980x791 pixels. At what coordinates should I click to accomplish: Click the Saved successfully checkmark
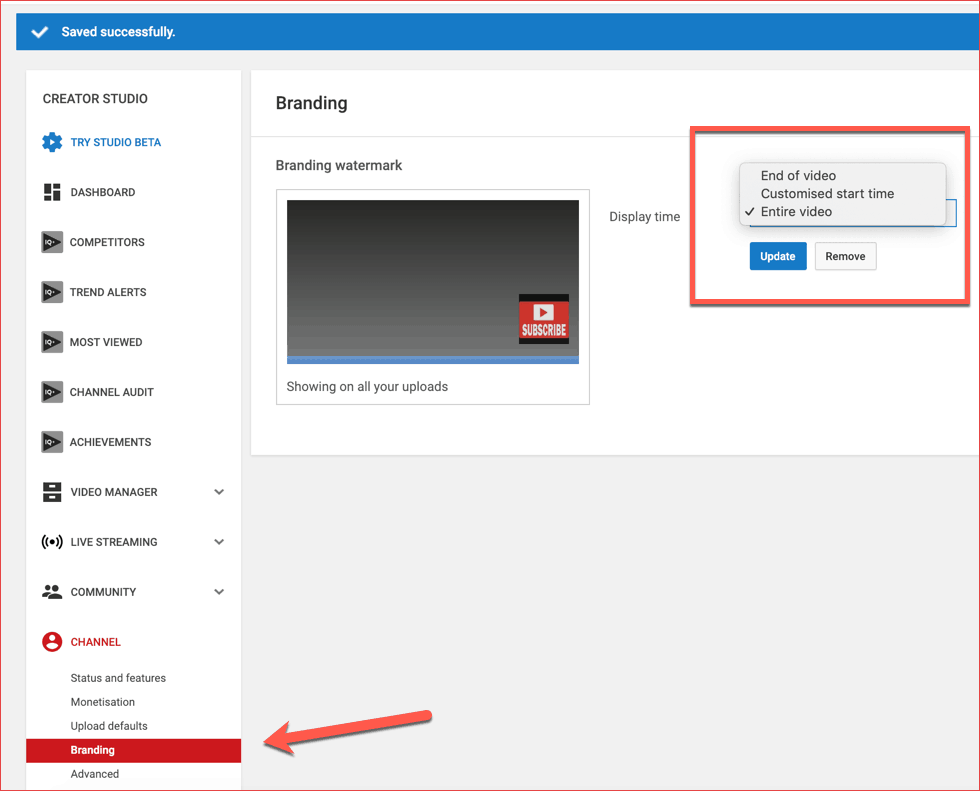coord(40,32)
